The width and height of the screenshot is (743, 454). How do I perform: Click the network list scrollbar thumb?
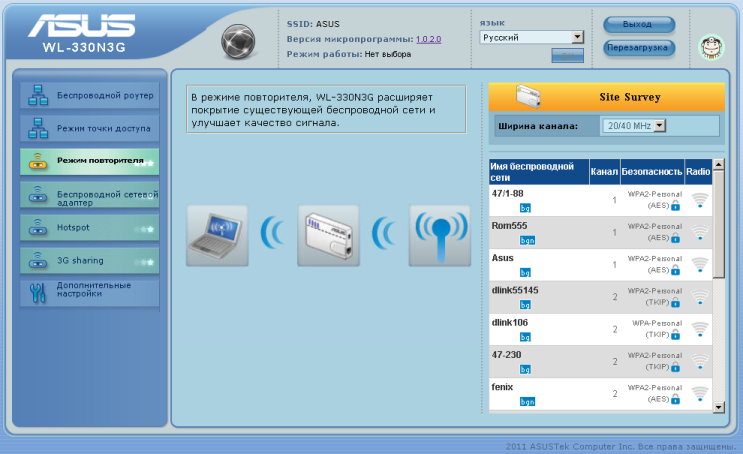coord(718,224)
